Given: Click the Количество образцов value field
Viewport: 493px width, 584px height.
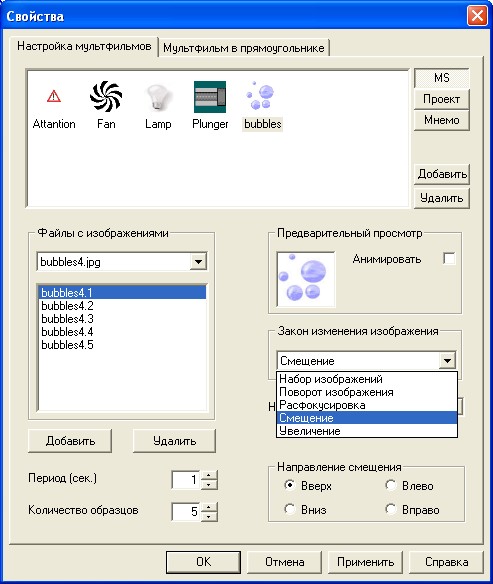Looking at the screenshot, I should (186, 512).
